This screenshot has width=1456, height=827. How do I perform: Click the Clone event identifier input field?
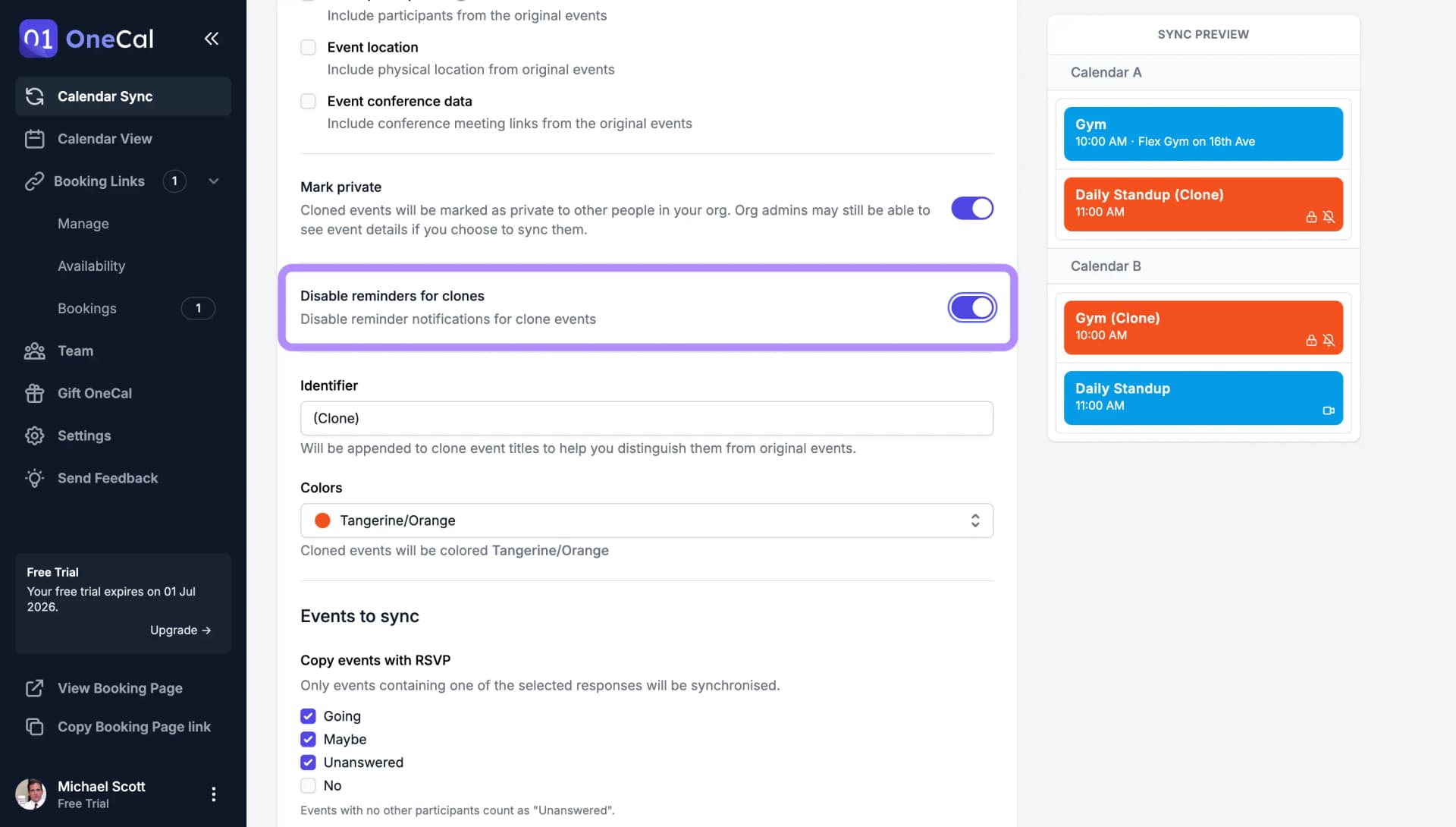coord(647,418)
